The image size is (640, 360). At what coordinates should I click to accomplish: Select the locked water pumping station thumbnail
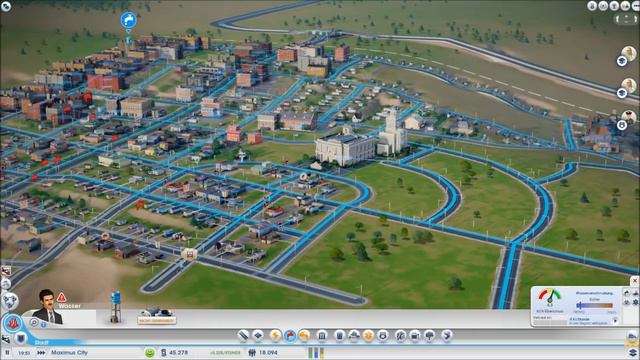157,316
